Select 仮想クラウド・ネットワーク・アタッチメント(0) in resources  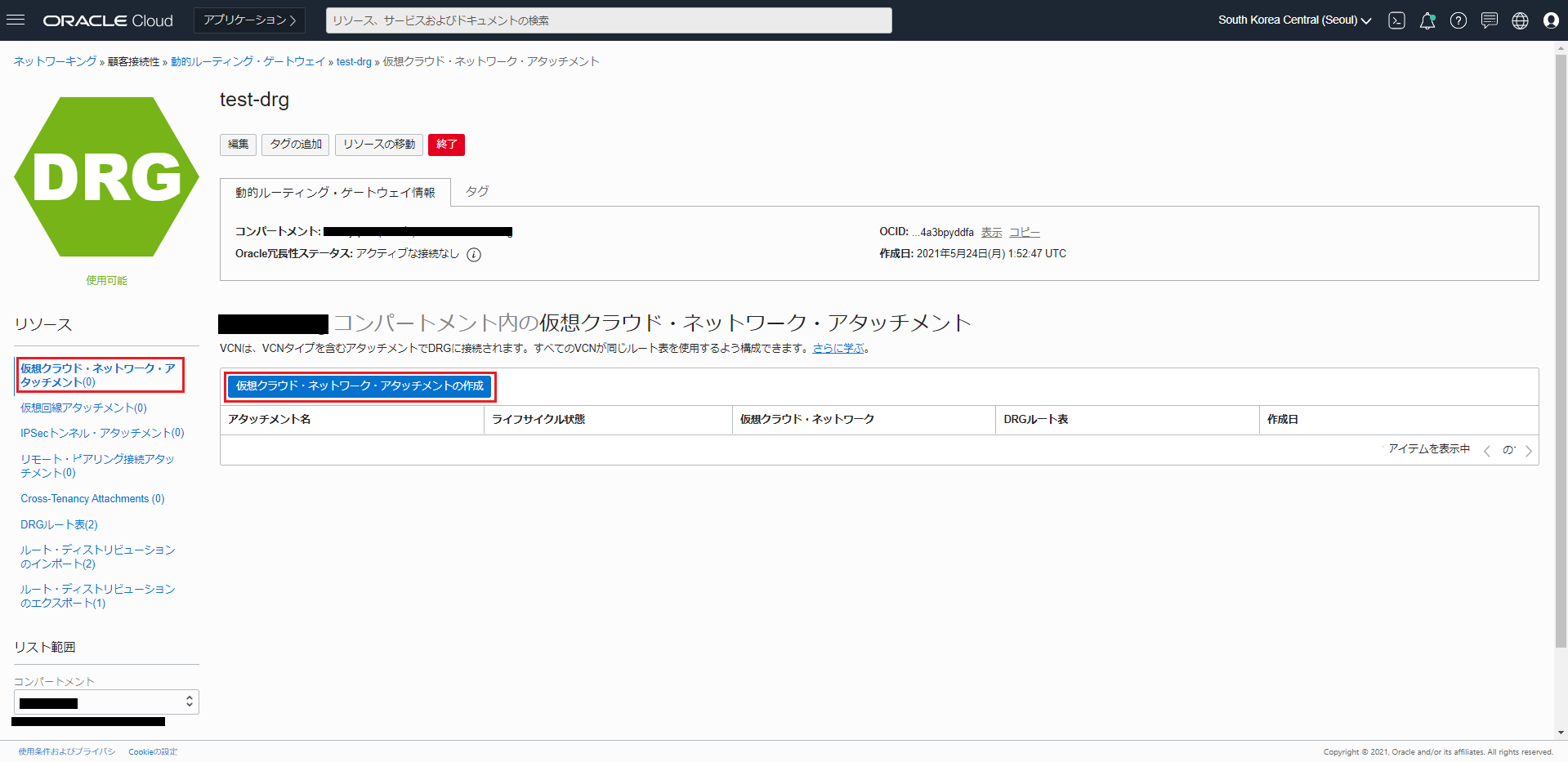pyautogui.click(x=98, y=375)
